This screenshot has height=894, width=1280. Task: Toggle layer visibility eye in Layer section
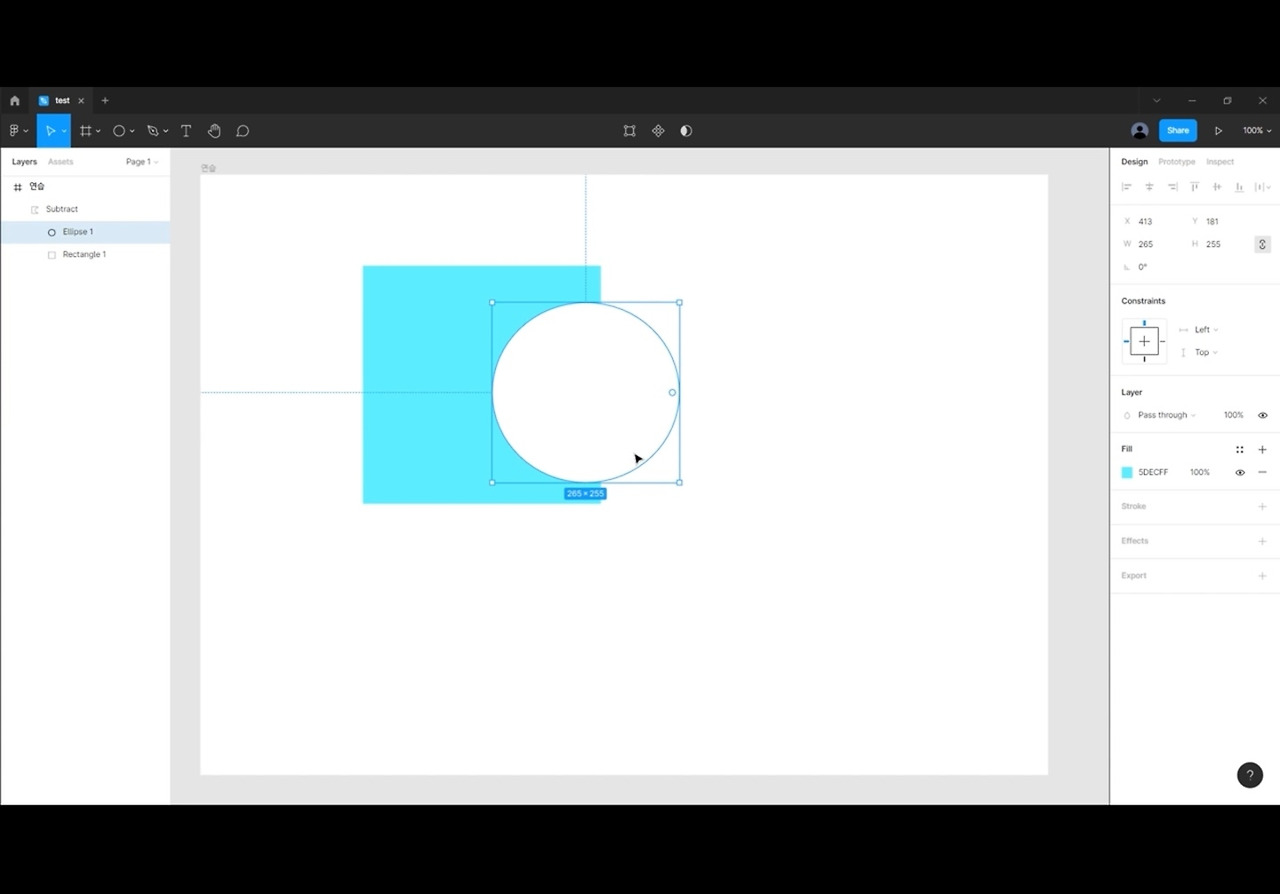tap(1262, 415)
